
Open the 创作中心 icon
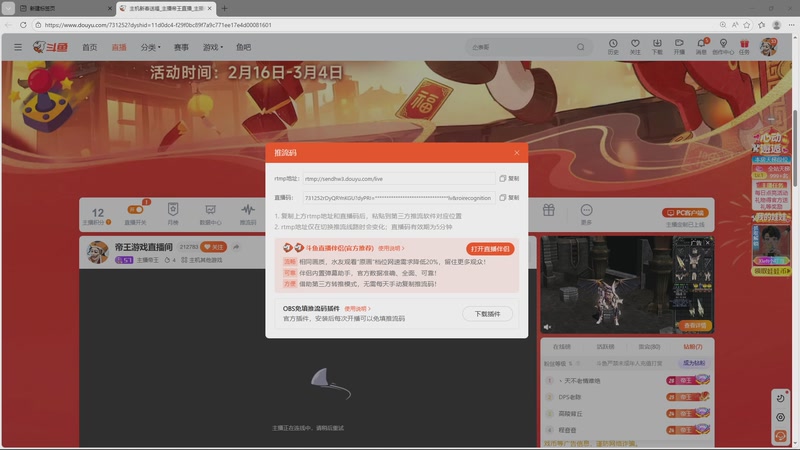723,47
